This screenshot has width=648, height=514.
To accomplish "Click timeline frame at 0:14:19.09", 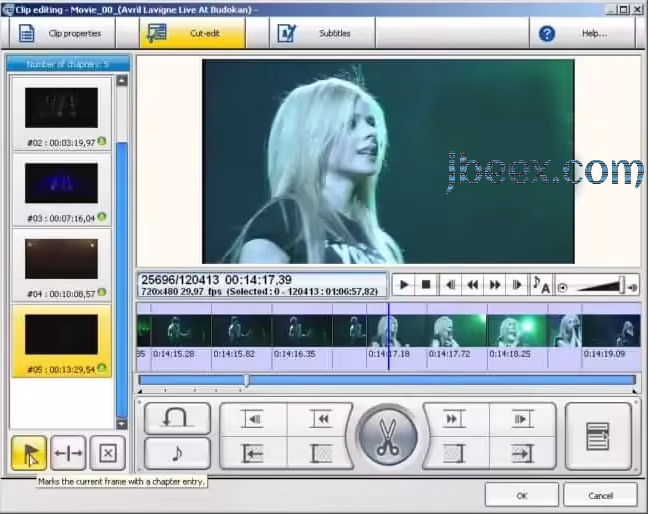I will [611, 331].
